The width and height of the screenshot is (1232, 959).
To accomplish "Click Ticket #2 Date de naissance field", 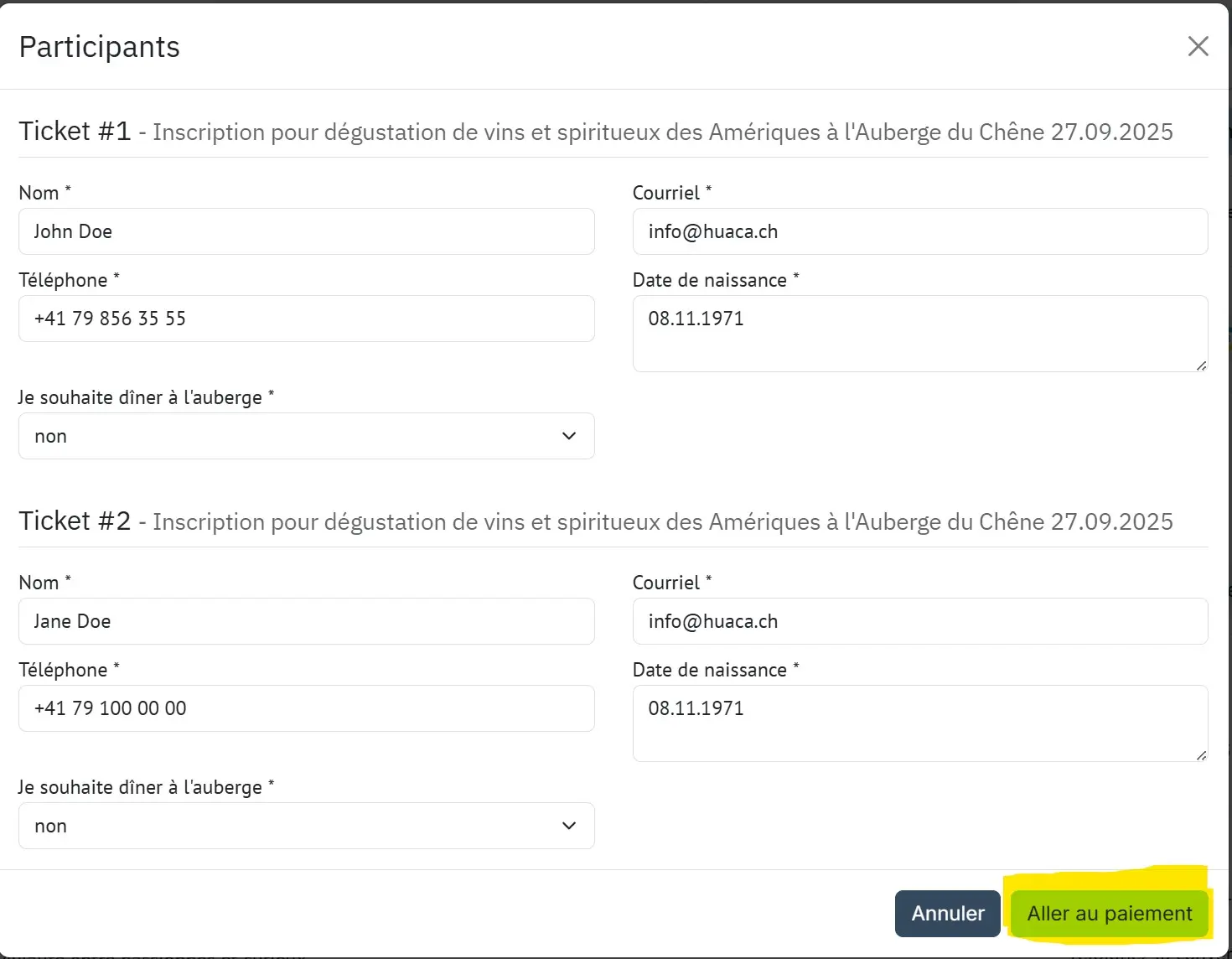I will (920, 723).
